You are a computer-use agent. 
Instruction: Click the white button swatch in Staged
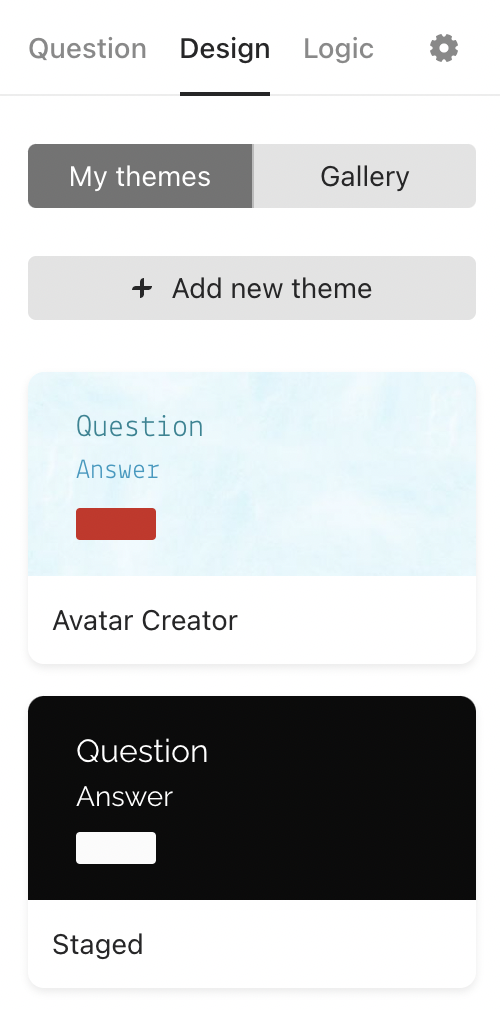(116, 848)
